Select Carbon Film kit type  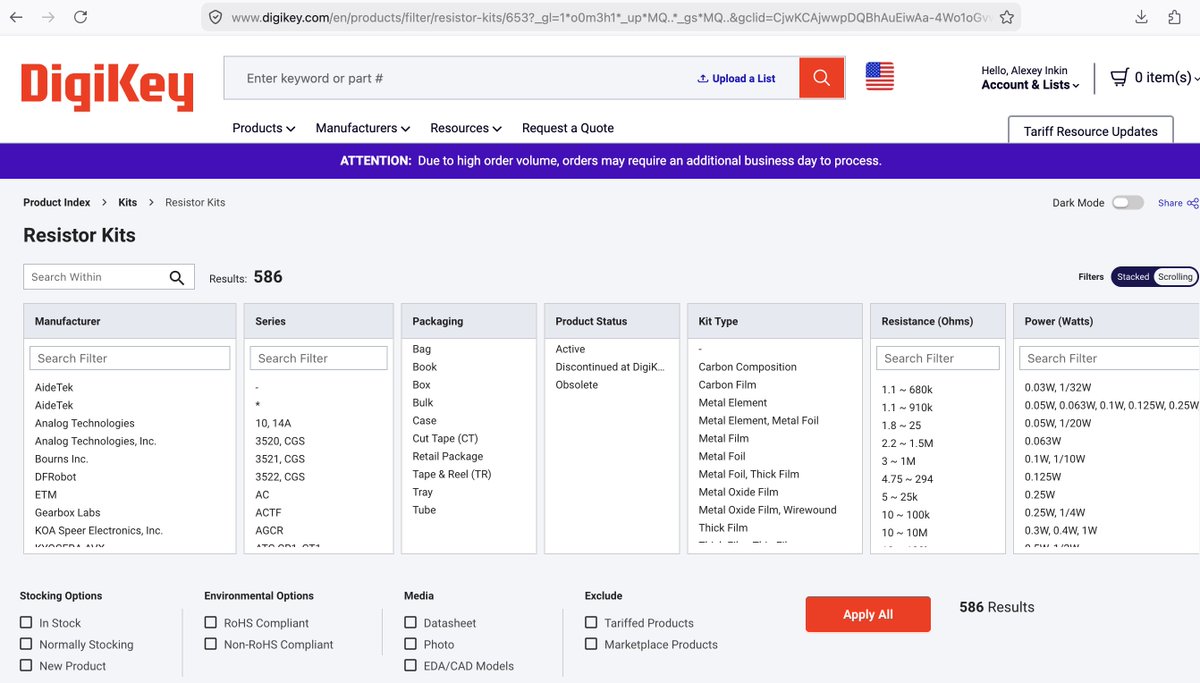(727, 385)
